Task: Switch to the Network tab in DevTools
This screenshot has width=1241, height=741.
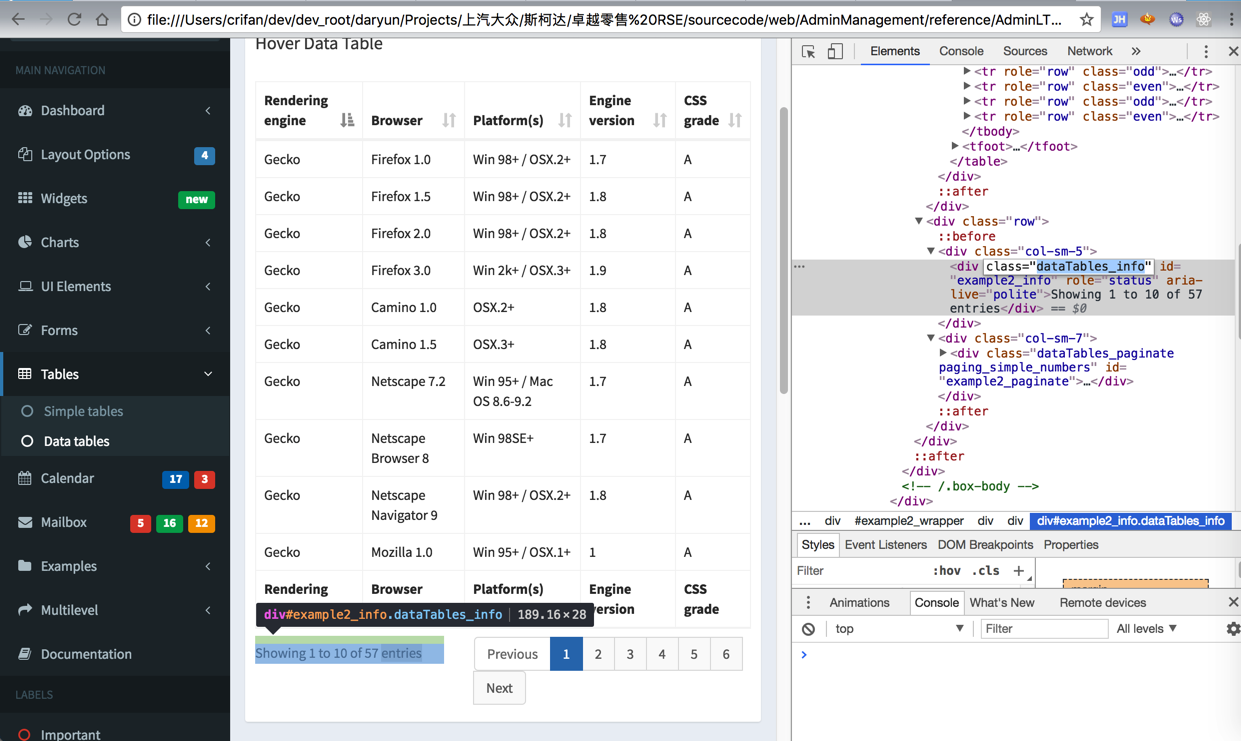Action: [1089, 51]
